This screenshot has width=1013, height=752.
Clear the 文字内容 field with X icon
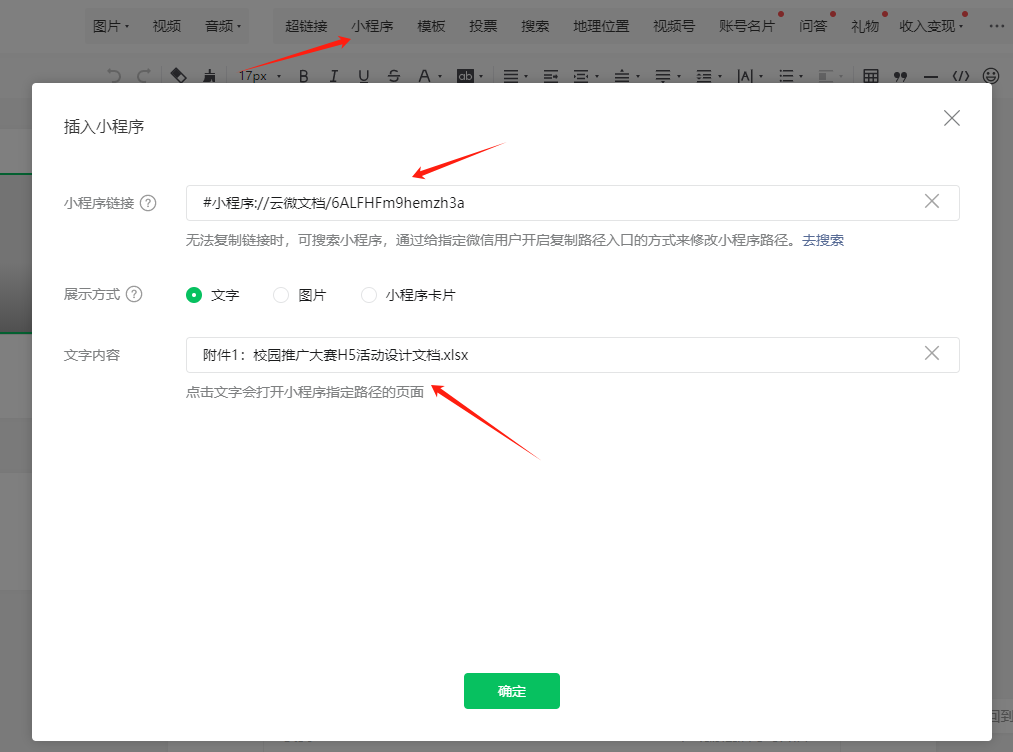[x=932, y=354]
